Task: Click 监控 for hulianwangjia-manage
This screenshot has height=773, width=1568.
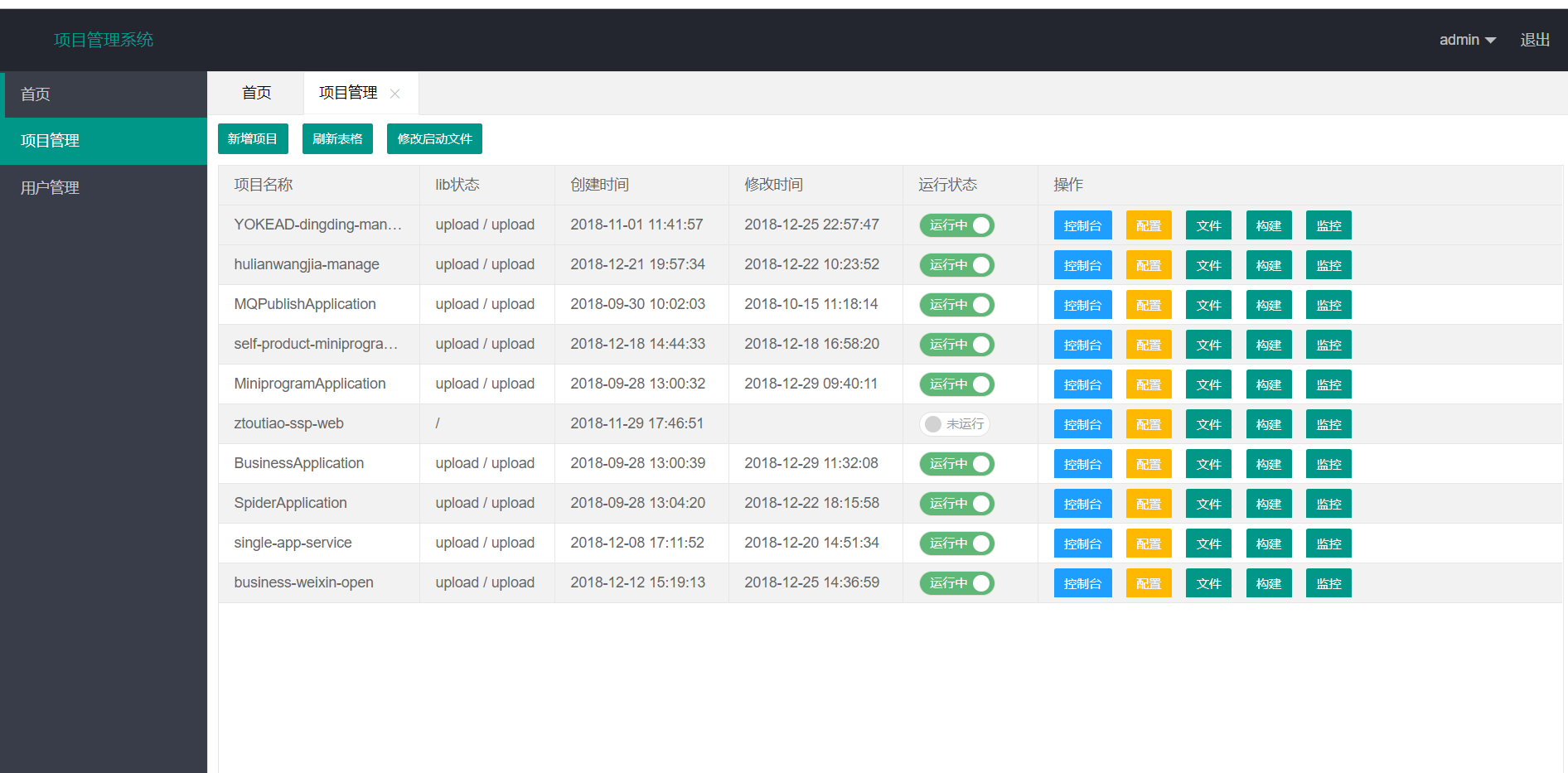Action: coord(1328,265)
